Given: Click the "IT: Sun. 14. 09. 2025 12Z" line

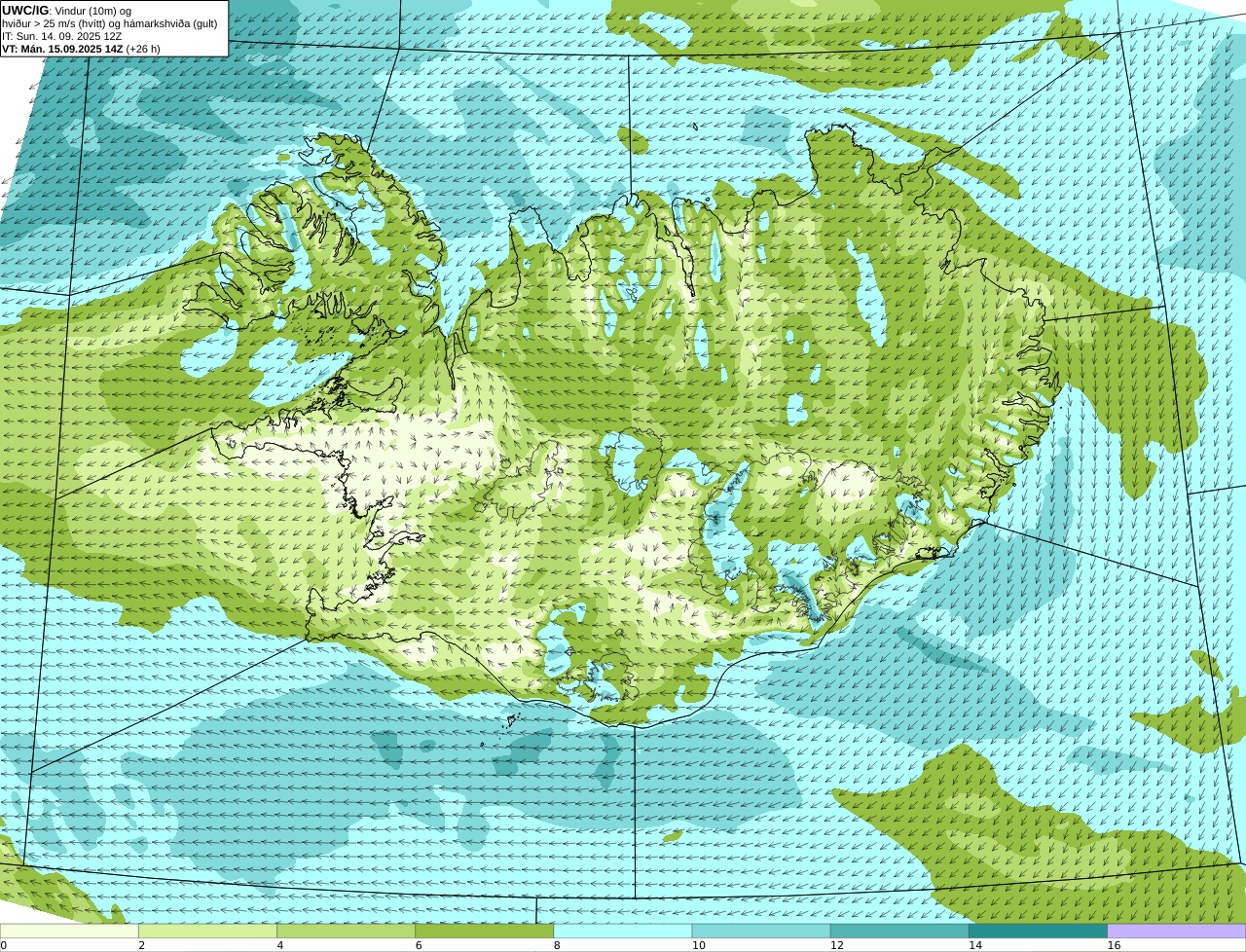Looking at the screenshot, I should coord(62,36).
